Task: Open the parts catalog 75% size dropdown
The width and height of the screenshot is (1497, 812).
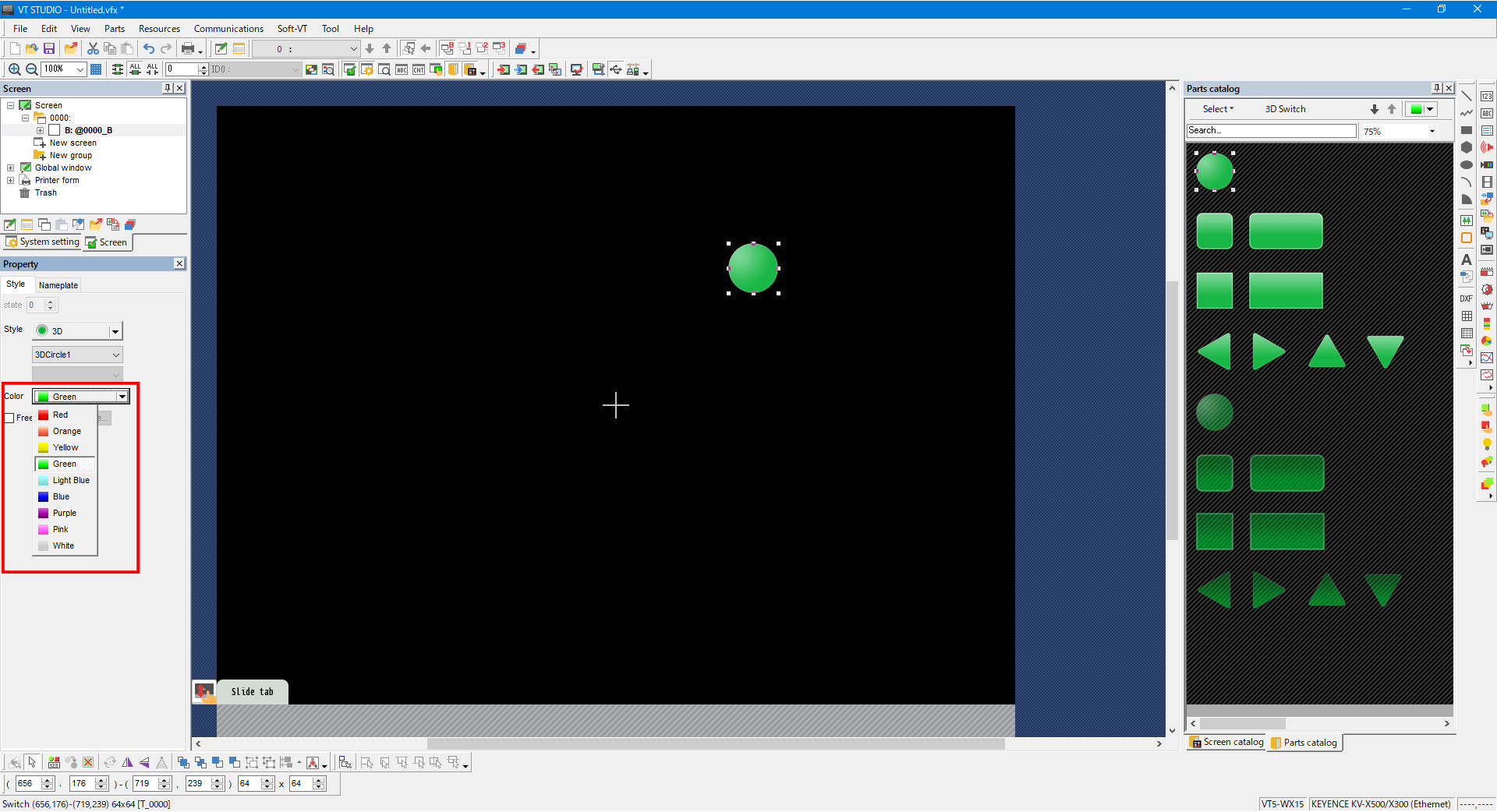Action: point(1432,131)
